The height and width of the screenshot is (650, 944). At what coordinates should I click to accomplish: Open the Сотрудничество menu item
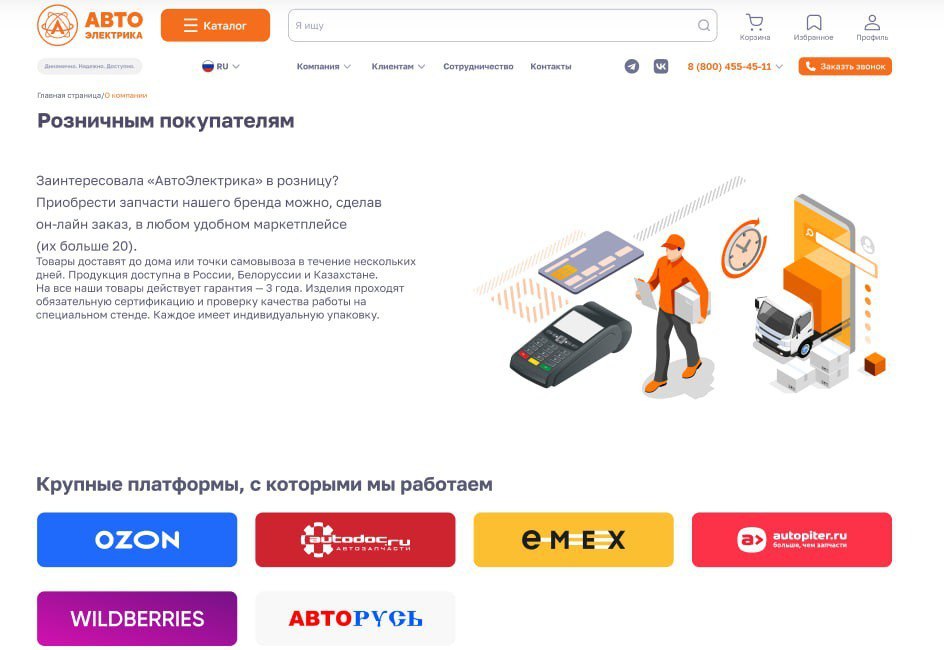(478, 66)
